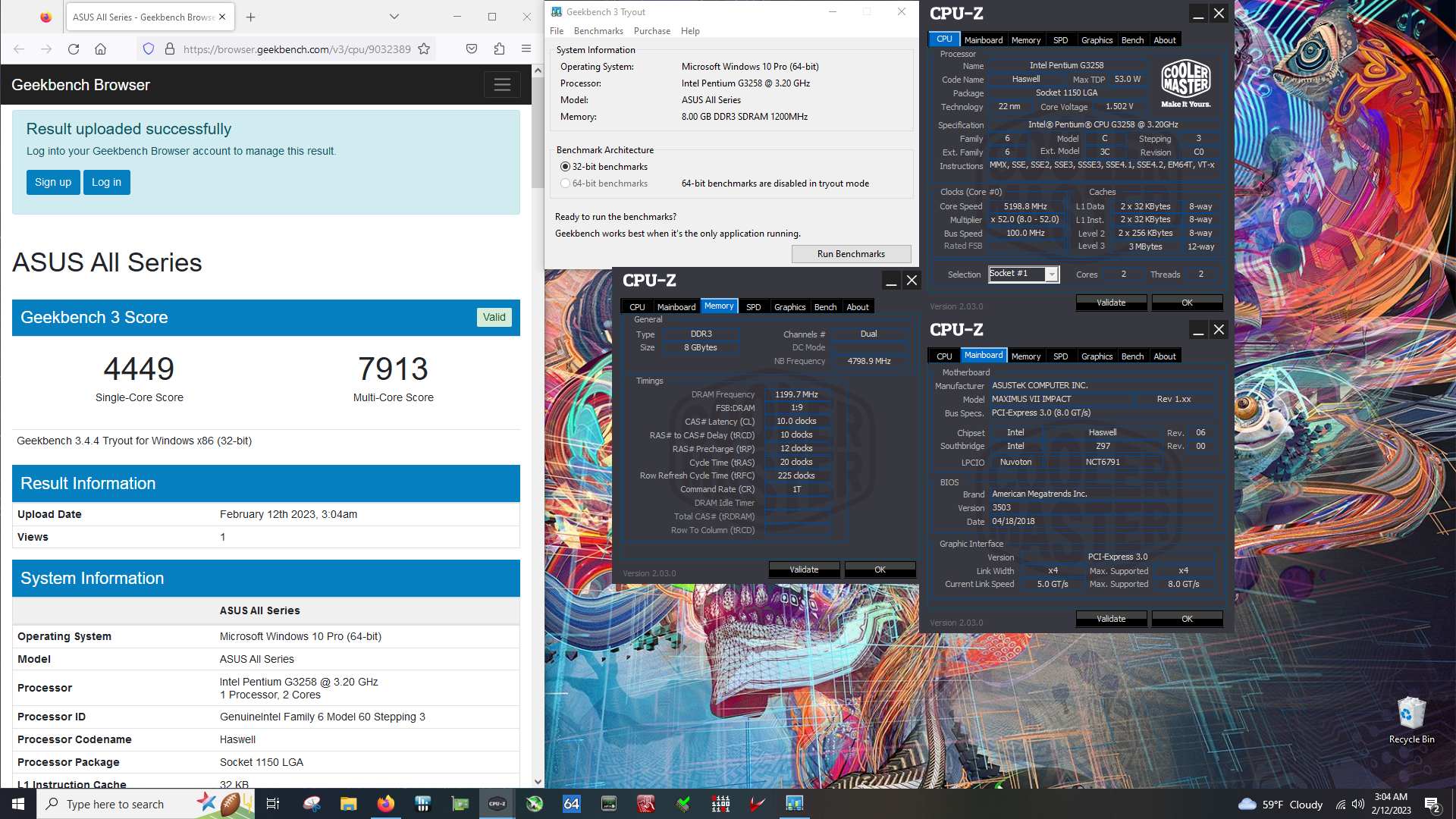Click the Firefox icon in the taskbar

[x=386, y=804]
